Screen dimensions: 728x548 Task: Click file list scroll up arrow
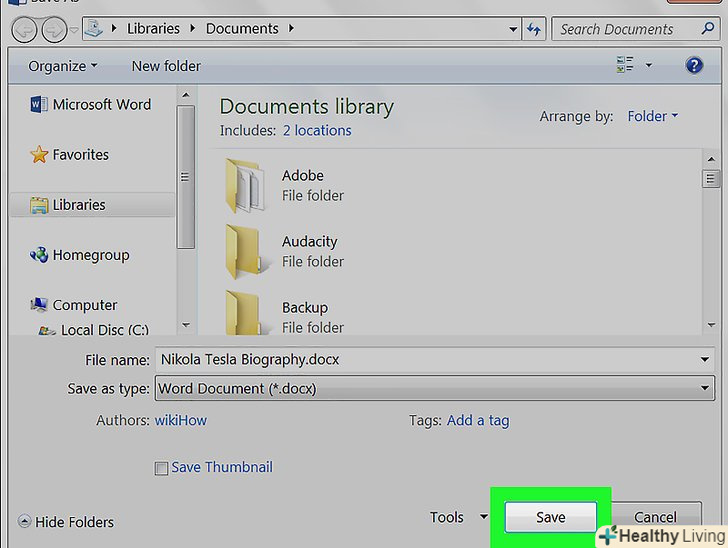click(x=711, y=159)
